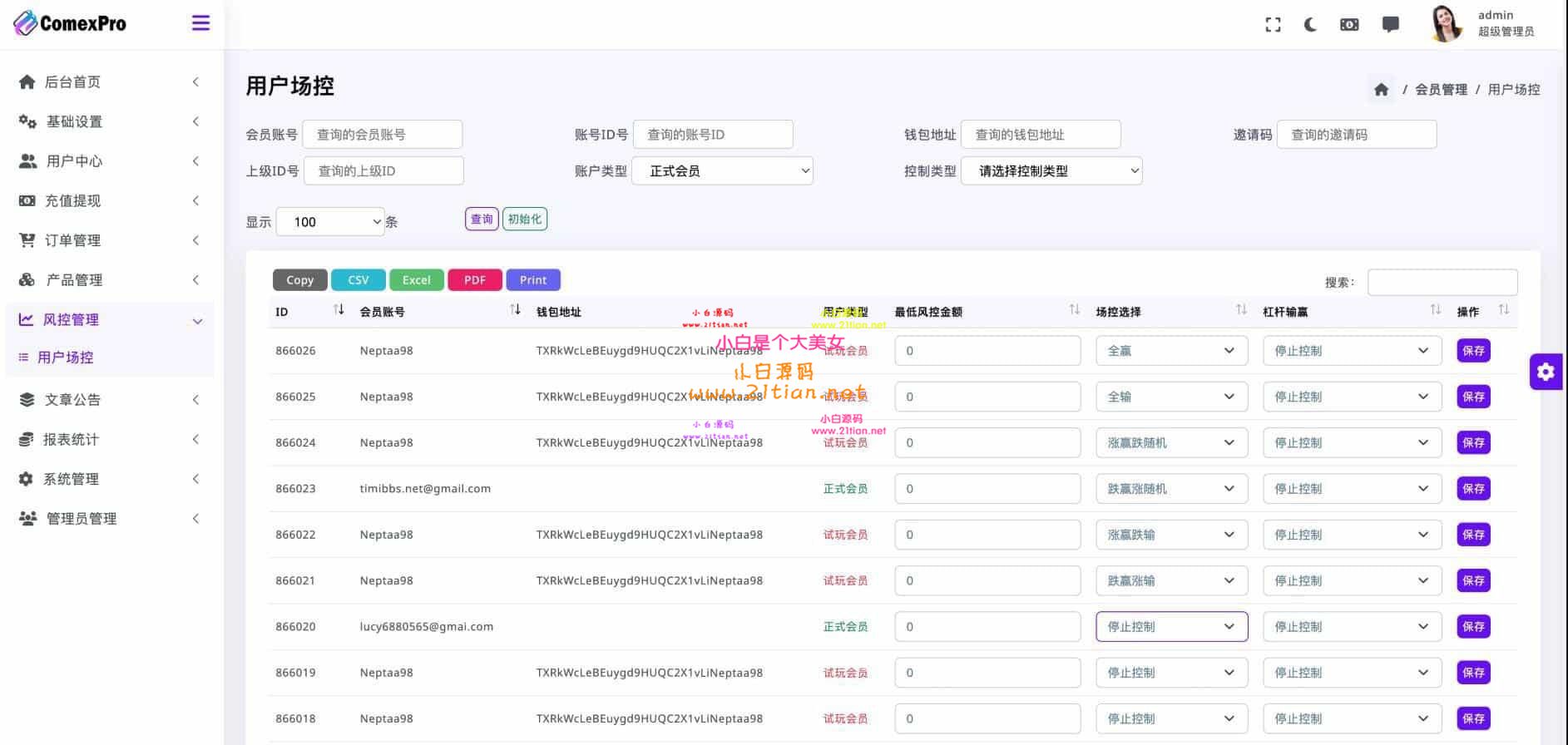
Task: Copy table data with the Copy button
Action: (300, 280)
